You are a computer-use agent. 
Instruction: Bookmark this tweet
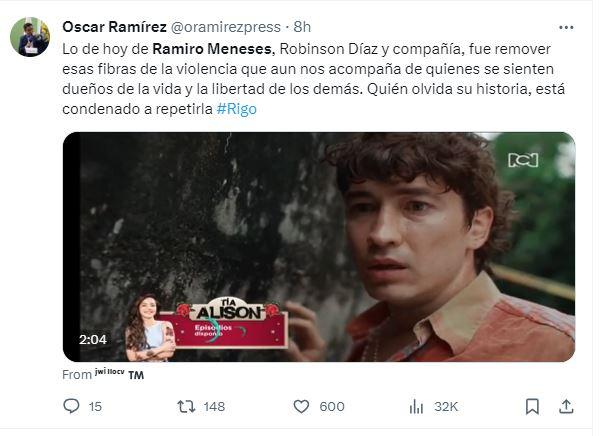click(532, 407)
